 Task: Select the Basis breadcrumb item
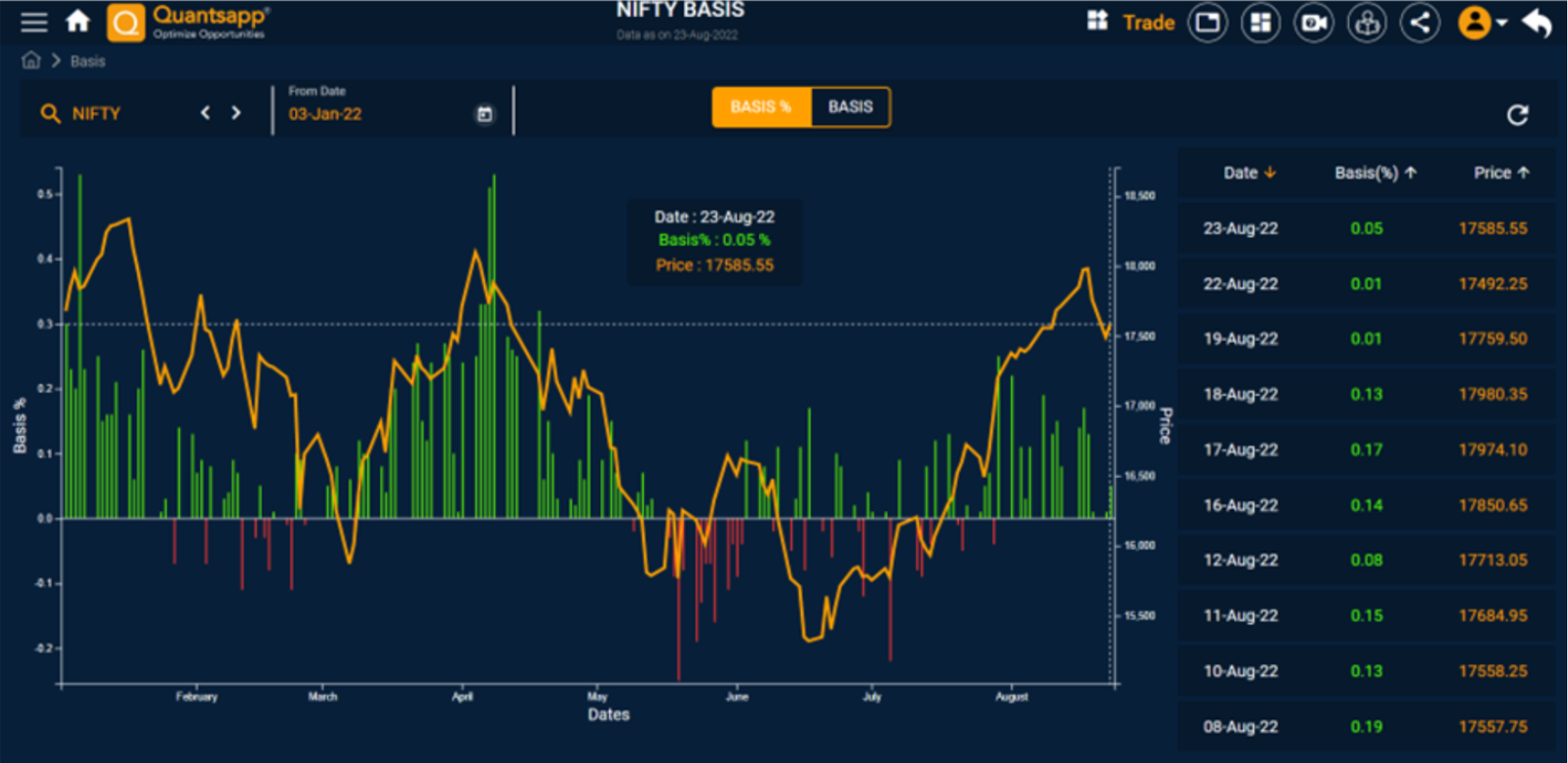(x=87, y=61)
